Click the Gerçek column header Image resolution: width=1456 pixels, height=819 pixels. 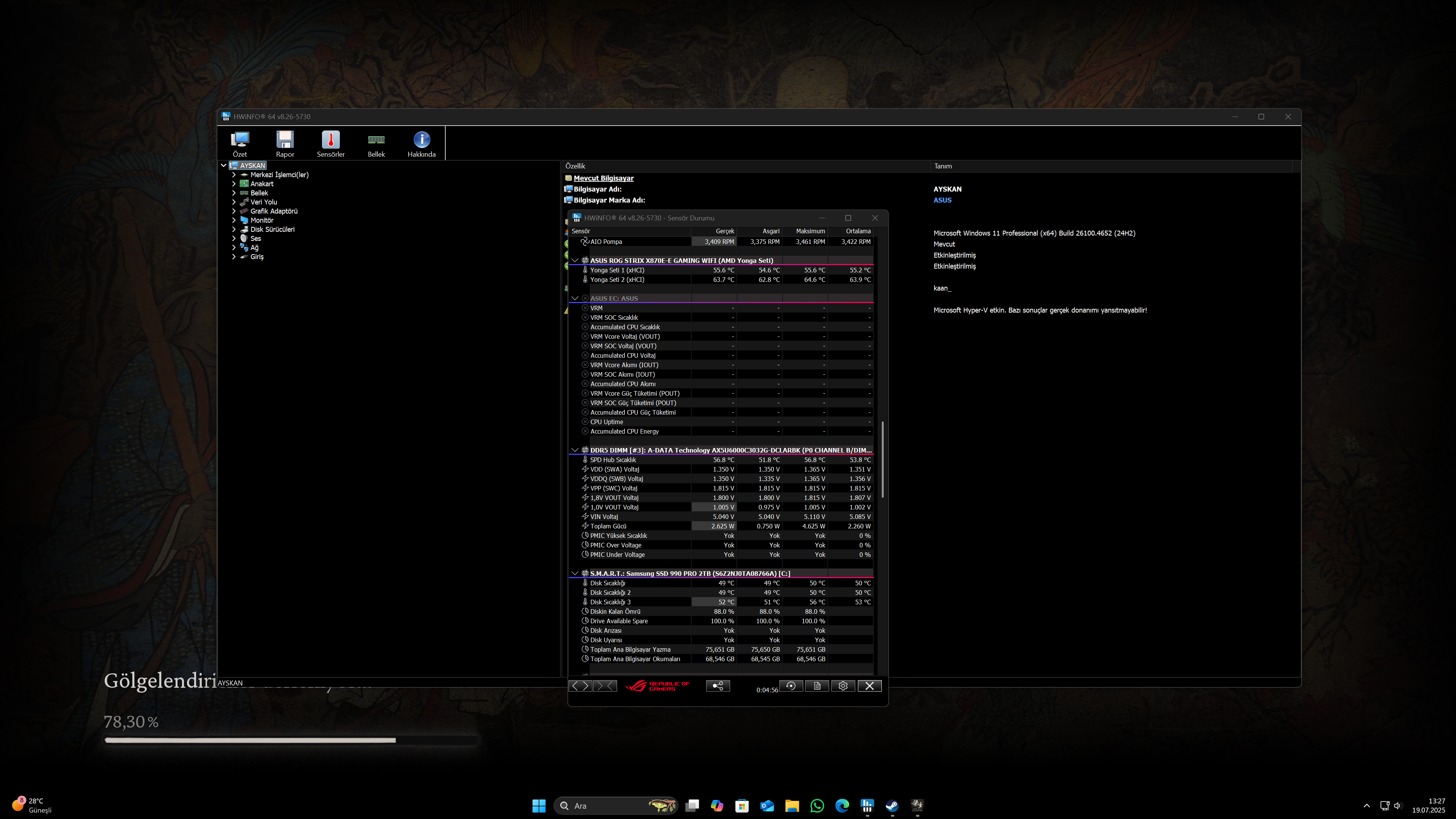pyautogui.click(x=714, y=231)
